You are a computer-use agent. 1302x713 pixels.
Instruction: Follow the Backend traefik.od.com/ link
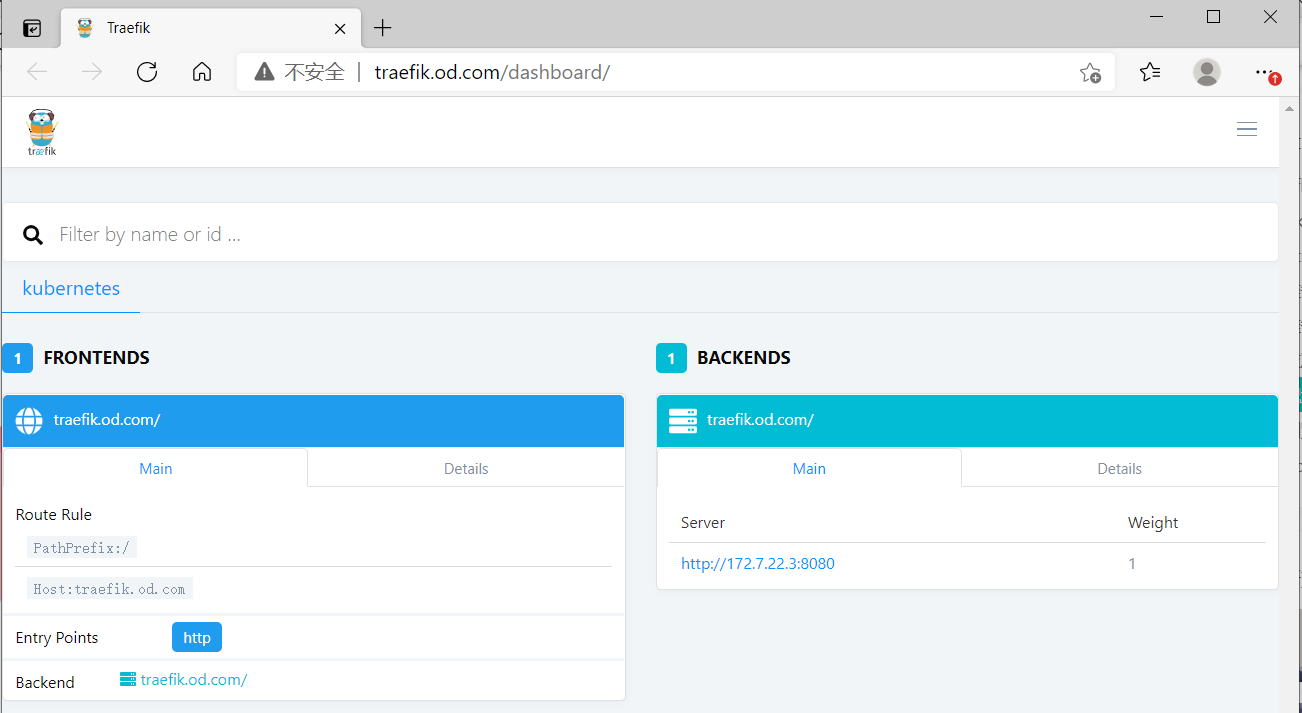click(x=183, y=680)
